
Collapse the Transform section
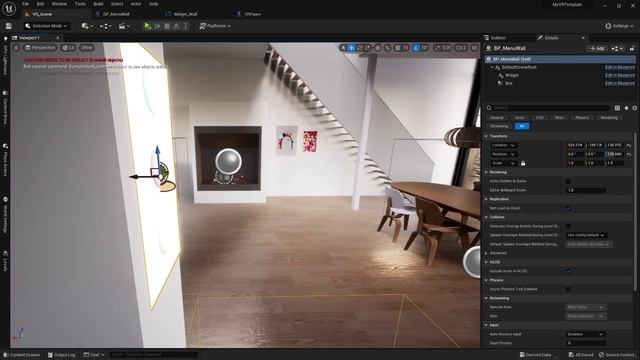coord(487,136)
